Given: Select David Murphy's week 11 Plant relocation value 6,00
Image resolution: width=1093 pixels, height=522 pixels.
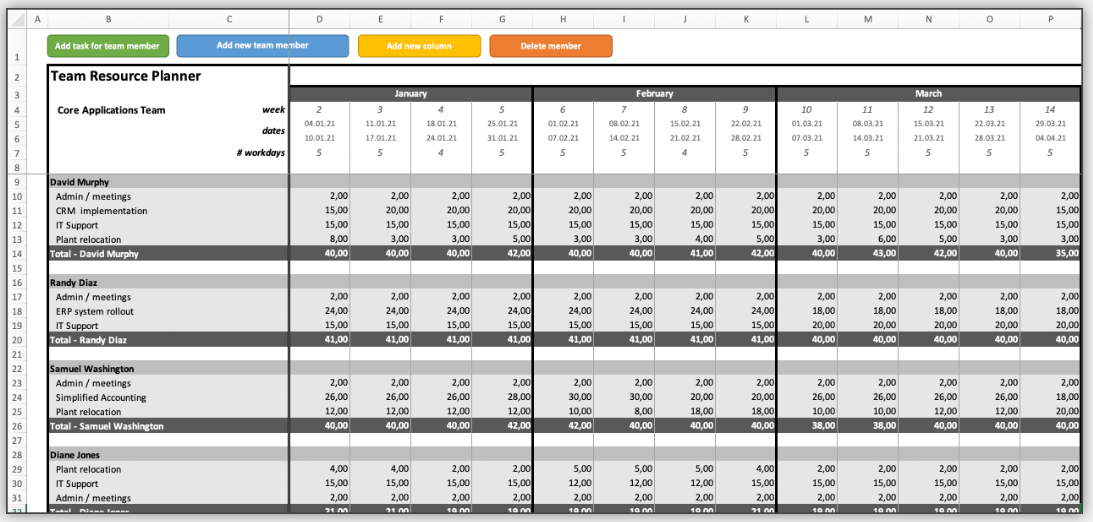Looking at the screenshot, I should (x=868, y=239).
